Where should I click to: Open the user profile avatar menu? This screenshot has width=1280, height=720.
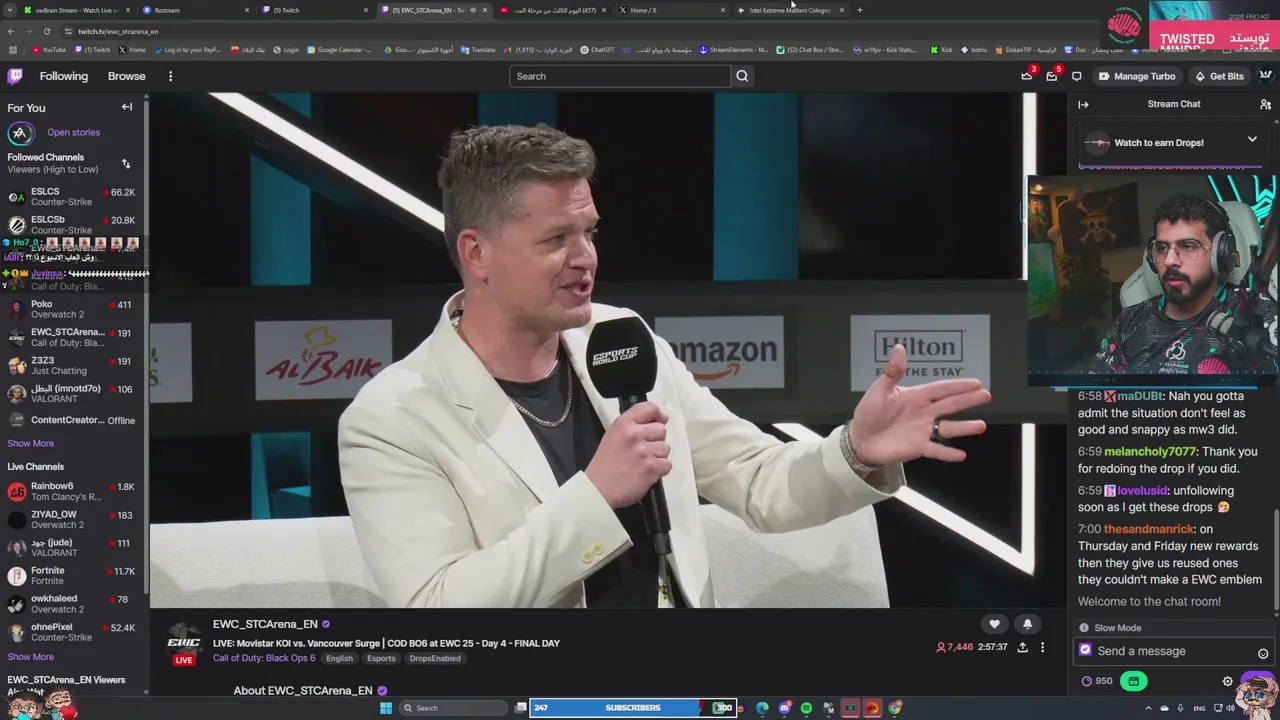[1265, 76]
